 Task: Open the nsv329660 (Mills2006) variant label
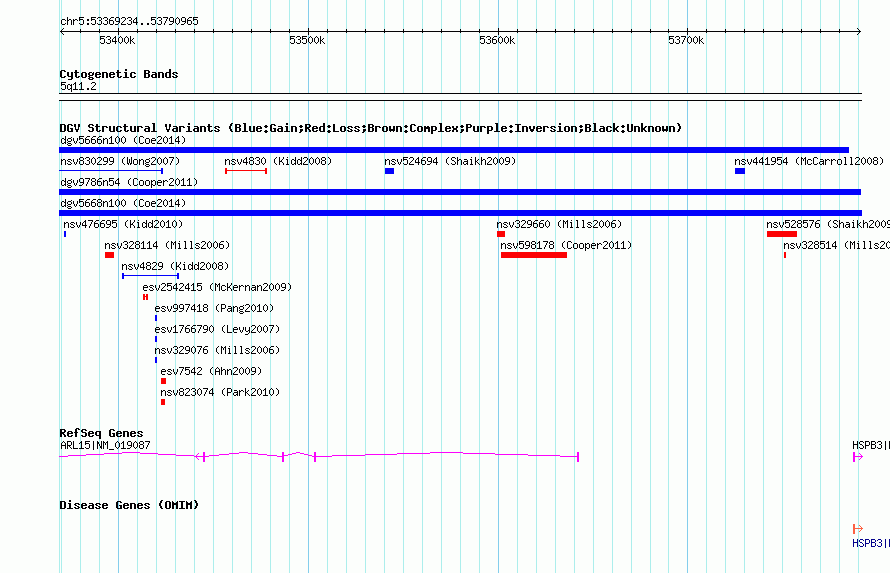[559, 224]
